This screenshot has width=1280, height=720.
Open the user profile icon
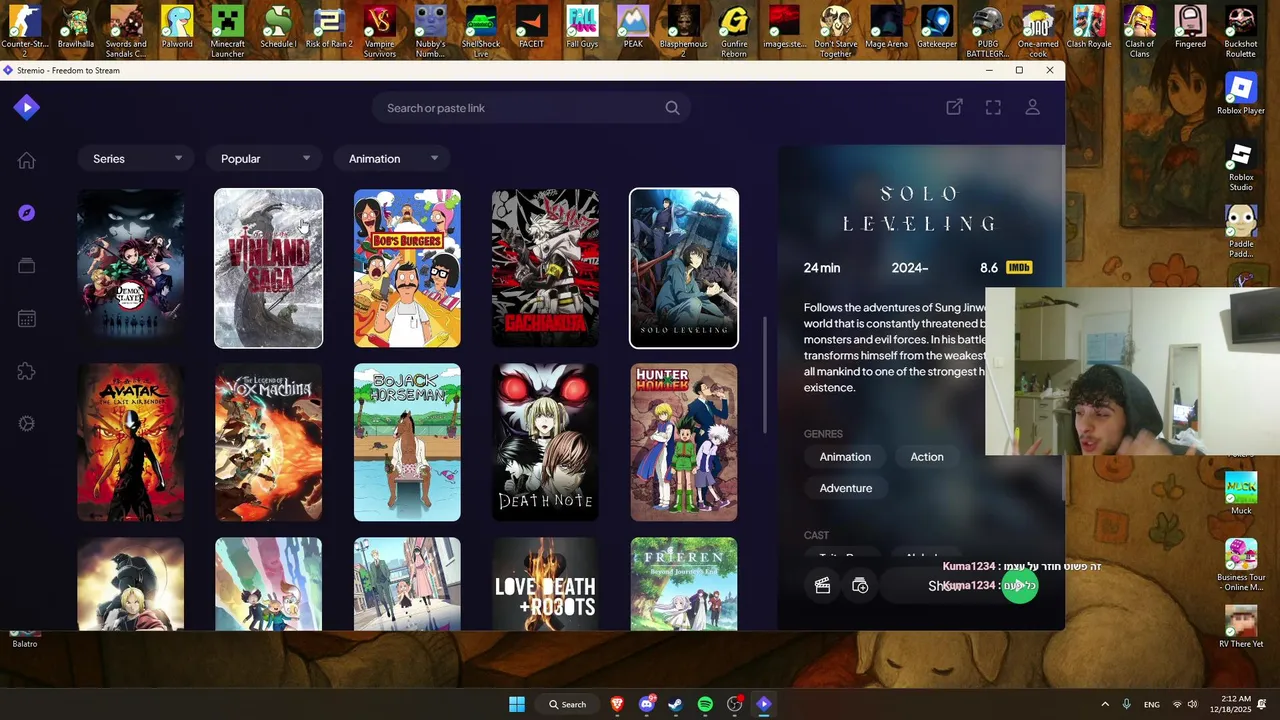(x=1033, y=107)
